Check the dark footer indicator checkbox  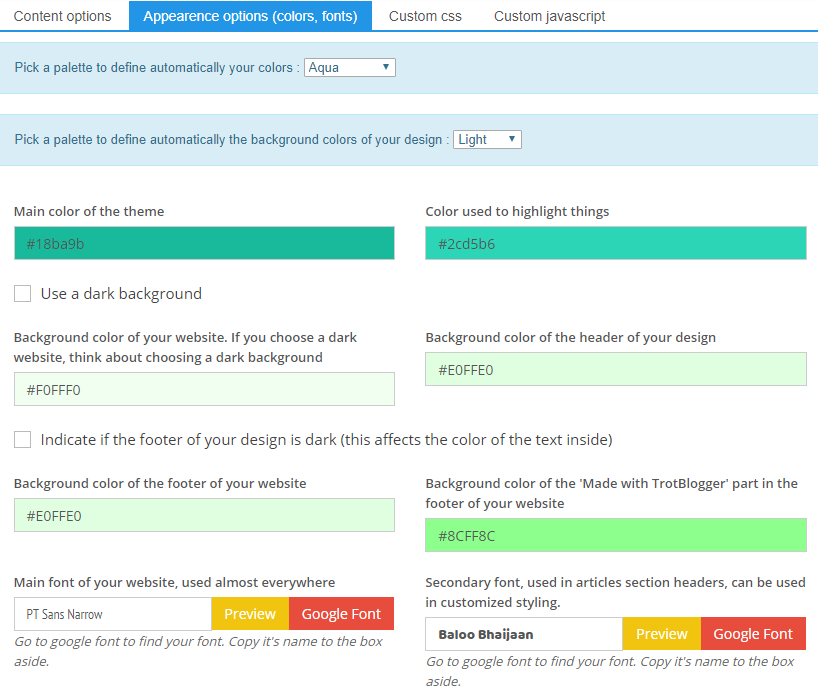pos(22,438)
